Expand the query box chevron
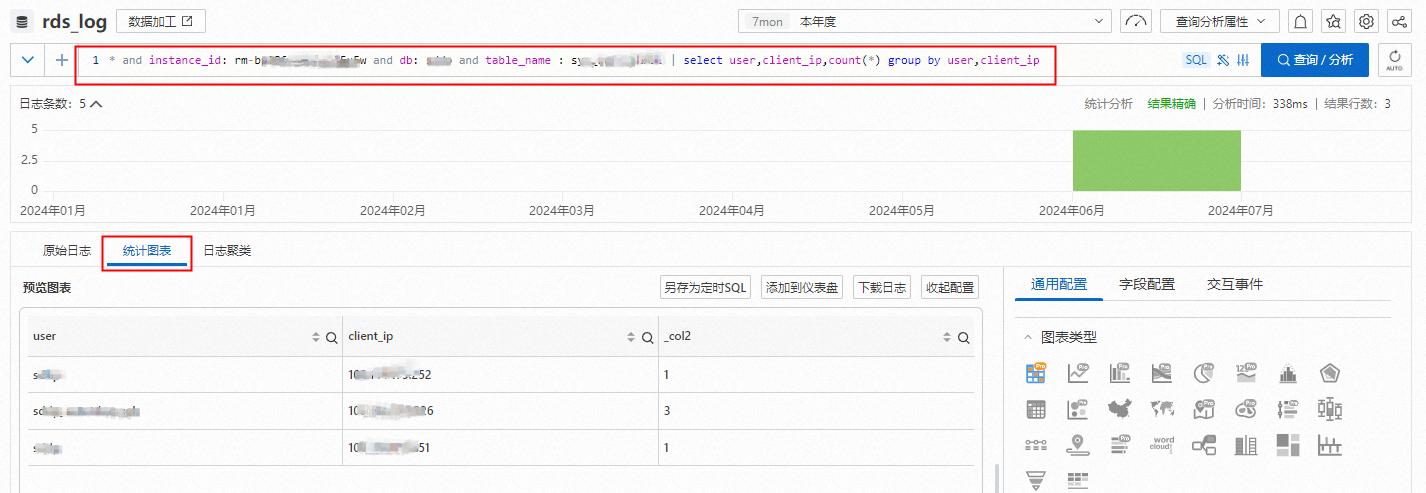The image size is (1426, 493). [x=27, y=60]
